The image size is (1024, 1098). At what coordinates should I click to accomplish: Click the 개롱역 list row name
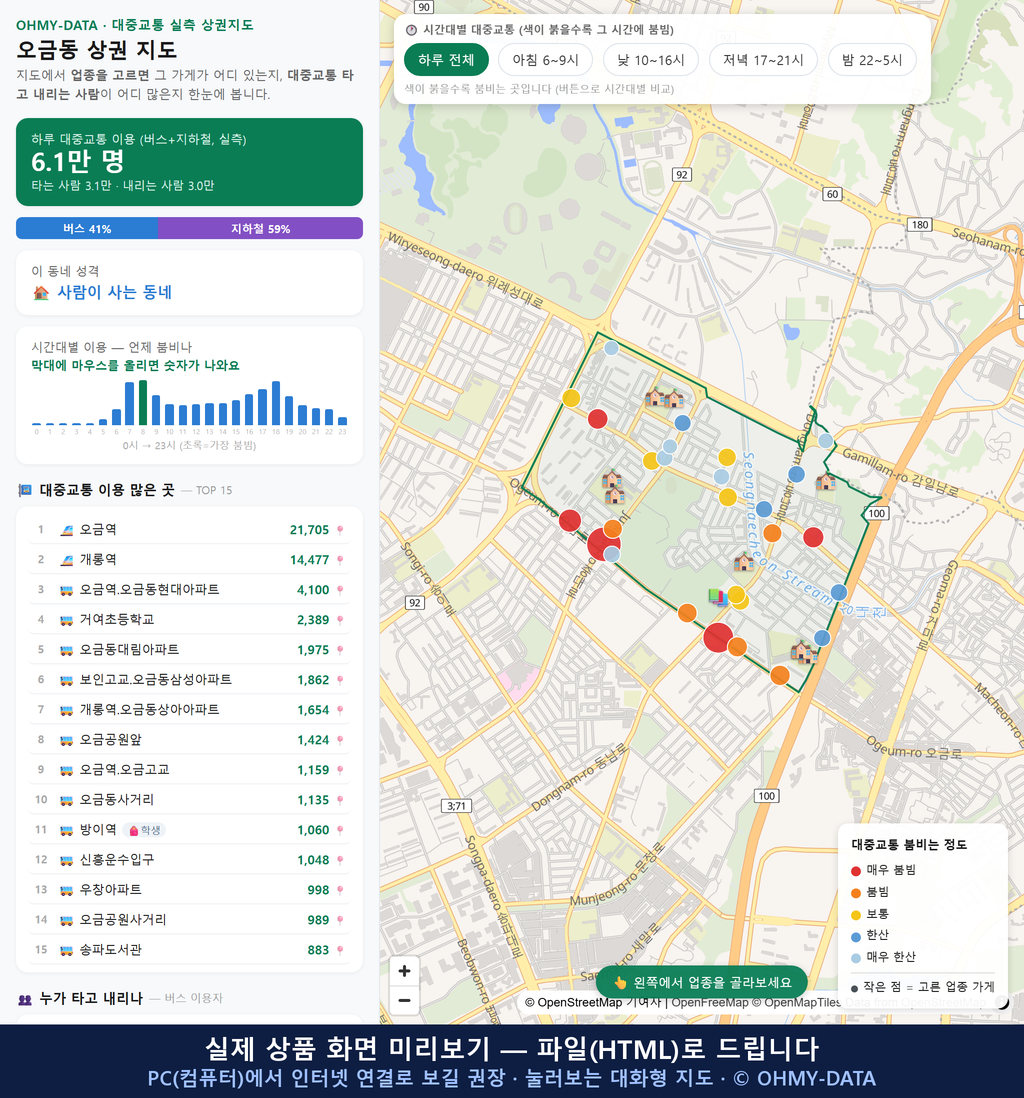coord(98,560)
